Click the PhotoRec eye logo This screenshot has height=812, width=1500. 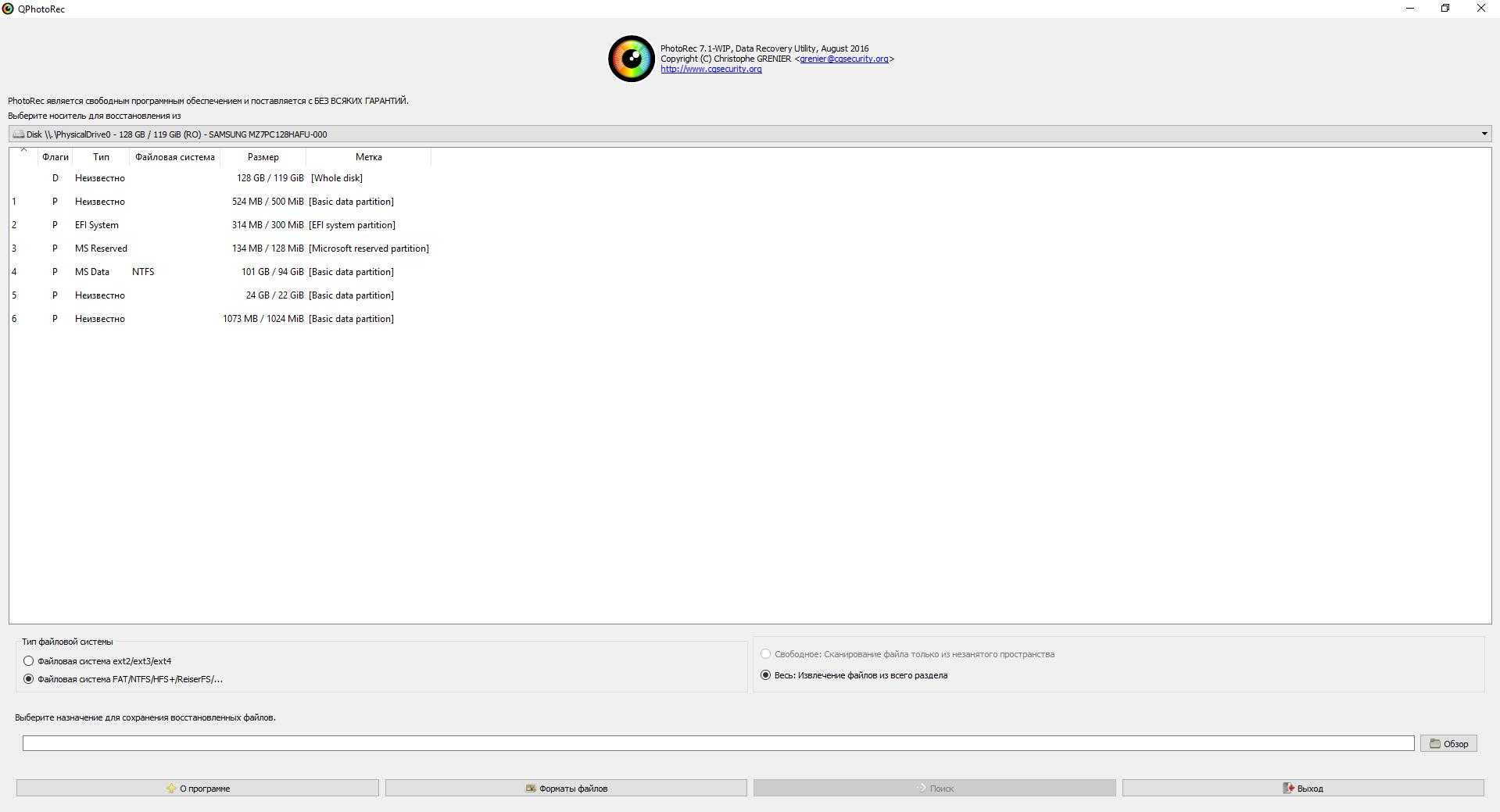pos(631,59)
